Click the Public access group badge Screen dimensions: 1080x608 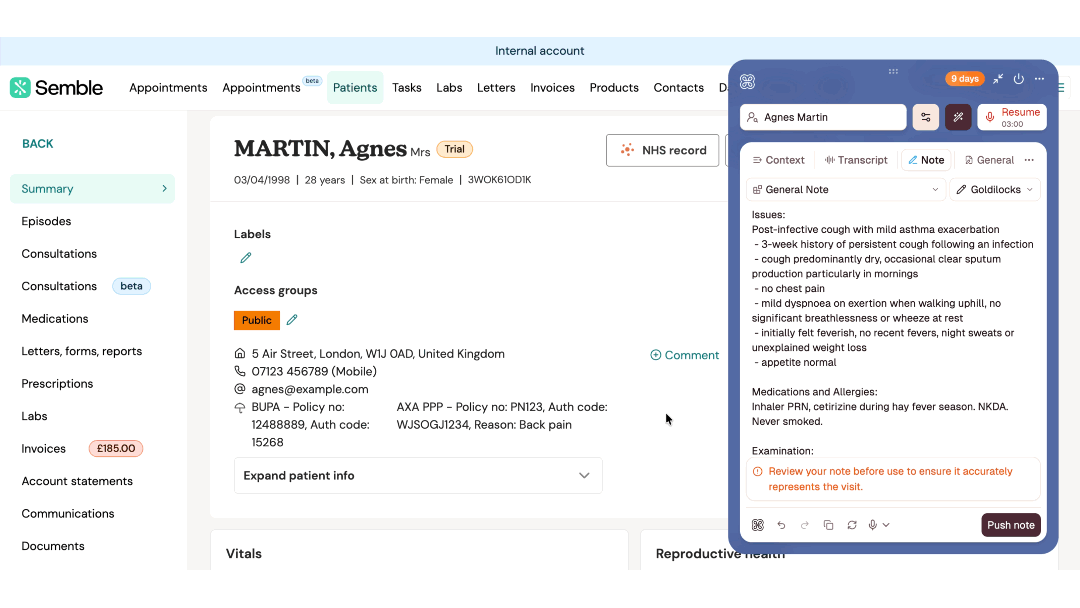click(x=256, y=320)
